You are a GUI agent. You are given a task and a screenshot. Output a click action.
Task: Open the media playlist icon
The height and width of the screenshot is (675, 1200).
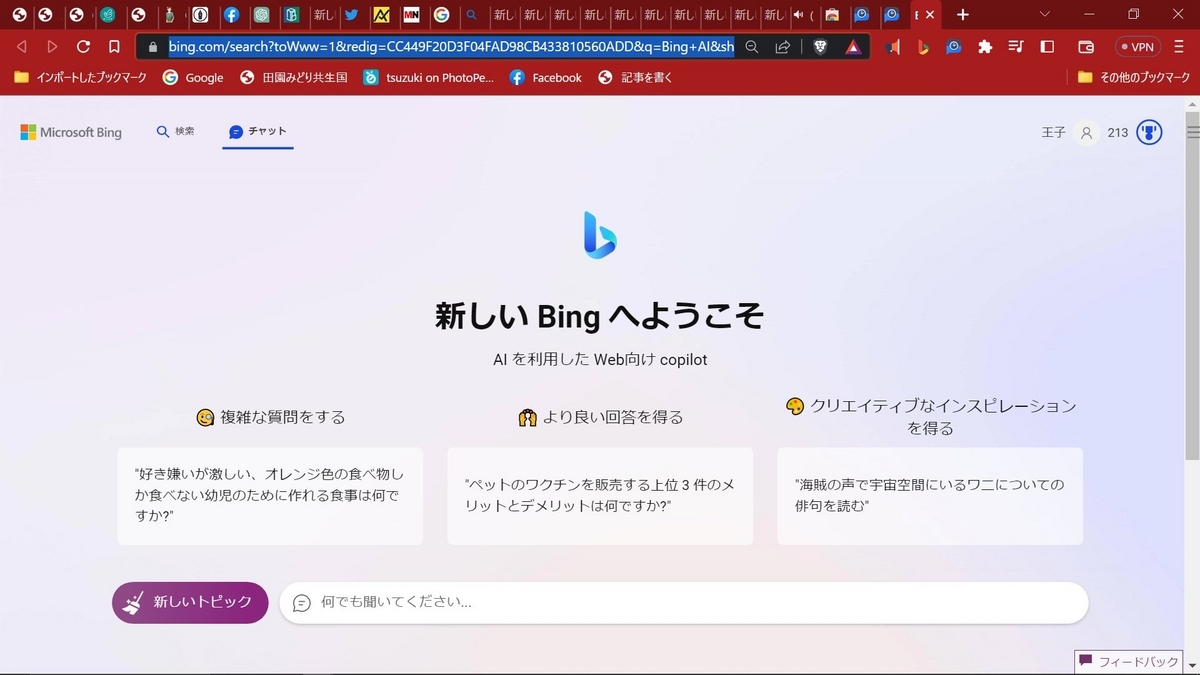(1016, 47)
